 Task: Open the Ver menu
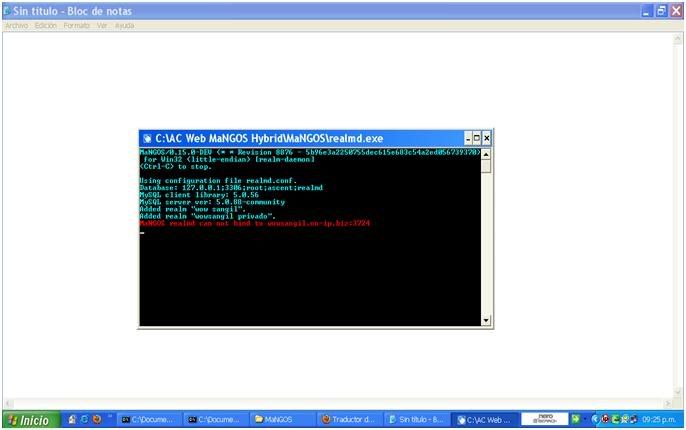[102, 26]
